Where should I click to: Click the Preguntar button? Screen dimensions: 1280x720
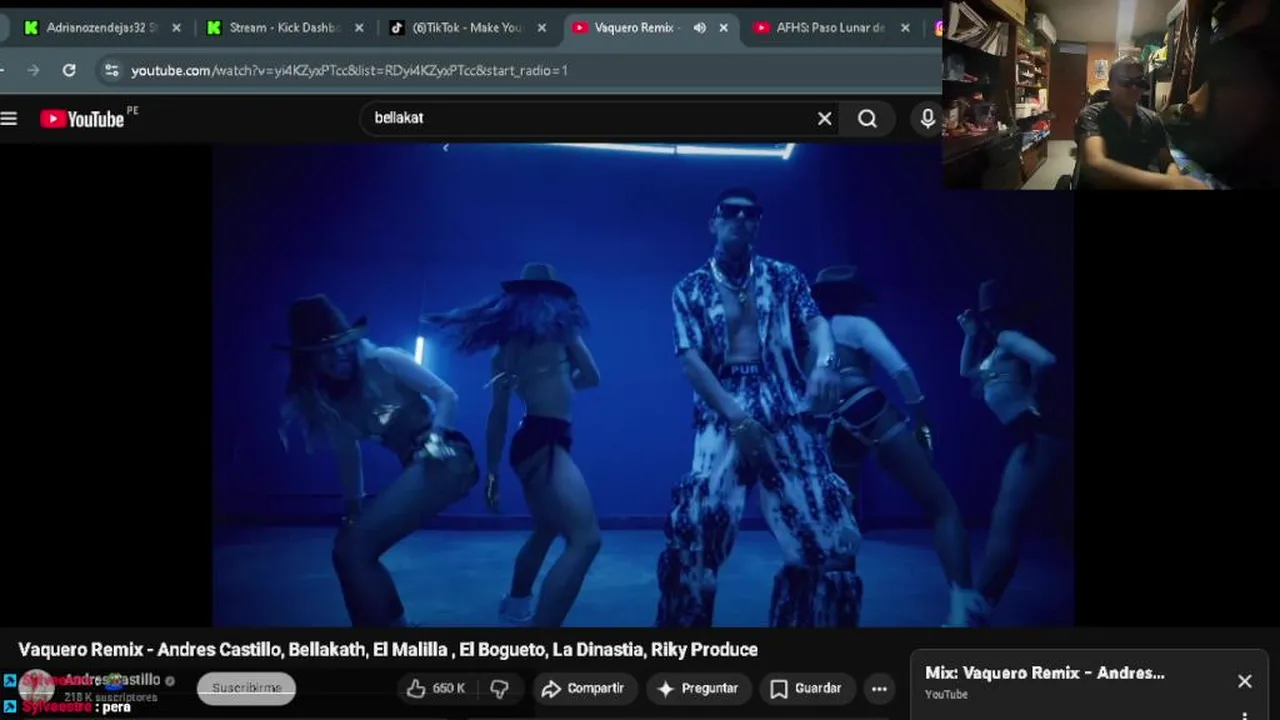(698, 688)
